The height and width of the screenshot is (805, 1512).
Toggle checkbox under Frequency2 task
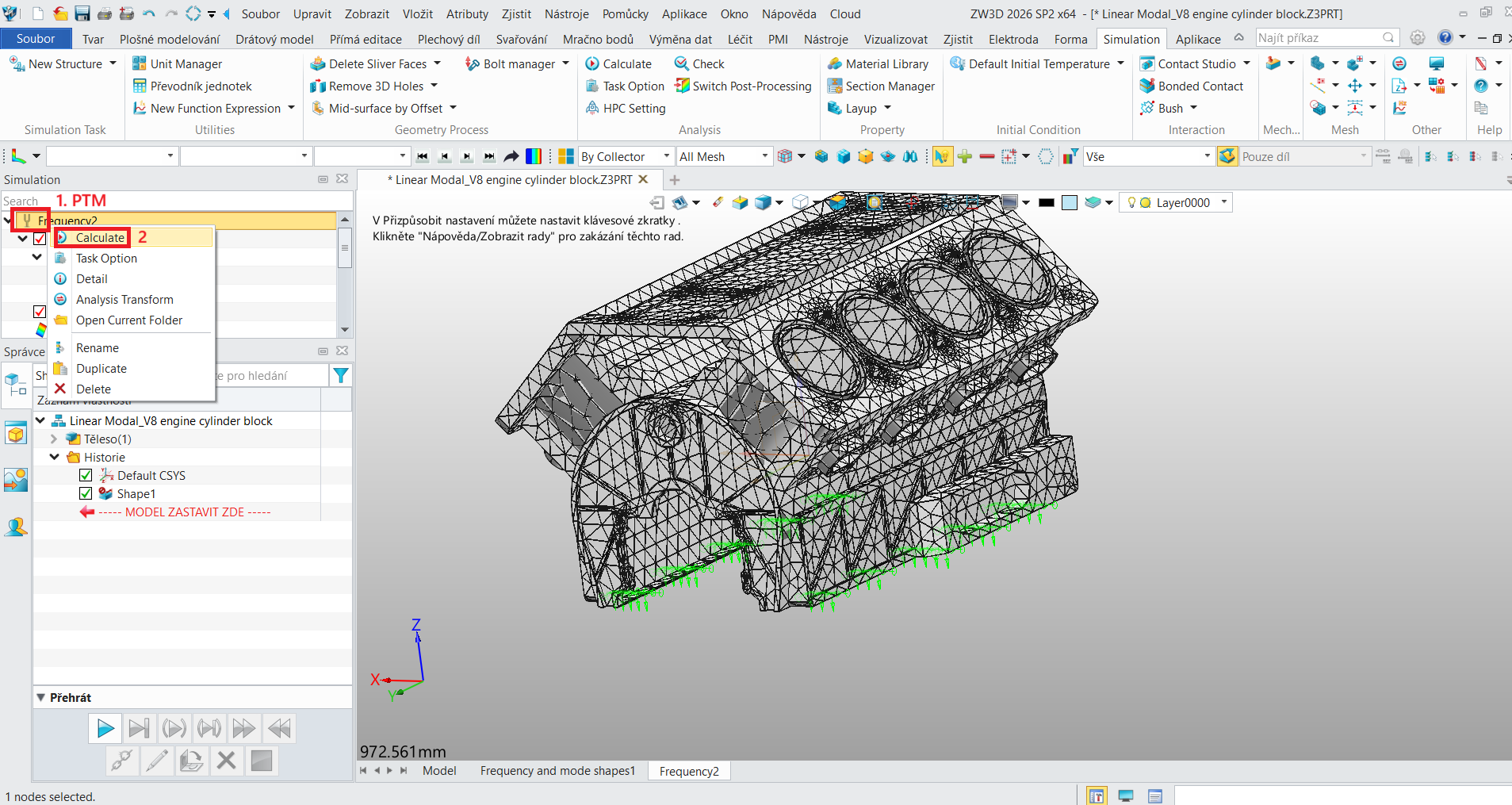[x=40, y=239]
